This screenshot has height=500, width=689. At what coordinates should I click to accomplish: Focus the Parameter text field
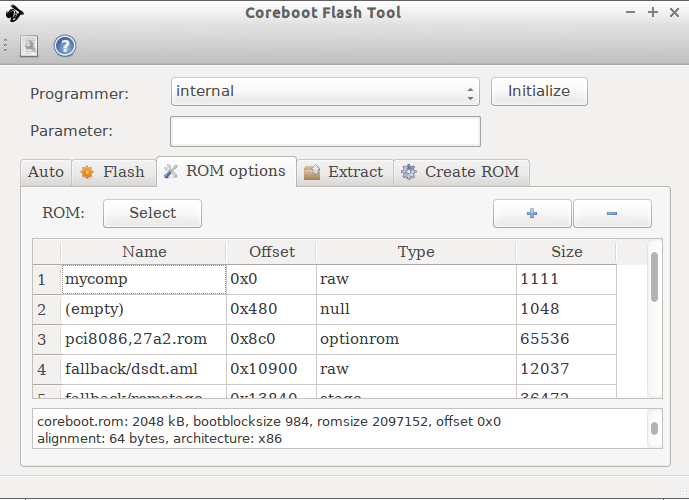[325, 131]
